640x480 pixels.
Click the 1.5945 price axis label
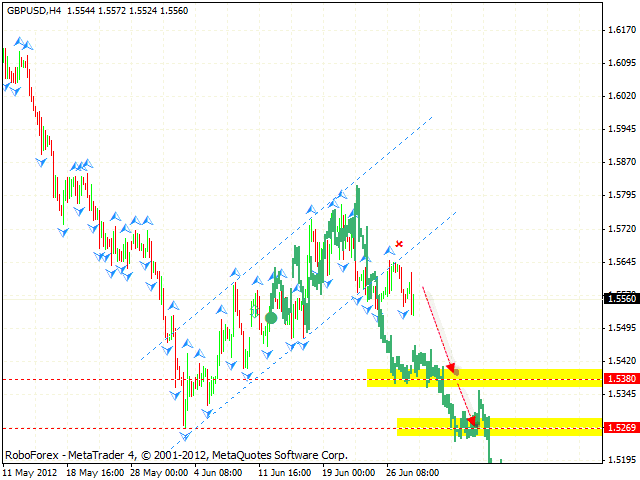click(x=622, y=129)
